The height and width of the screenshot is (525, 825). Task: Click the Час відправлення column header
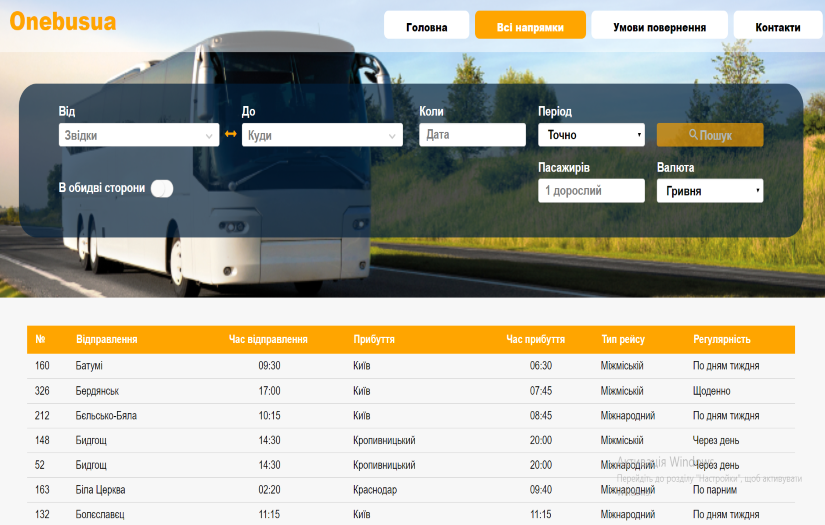[x=268, y=339]
